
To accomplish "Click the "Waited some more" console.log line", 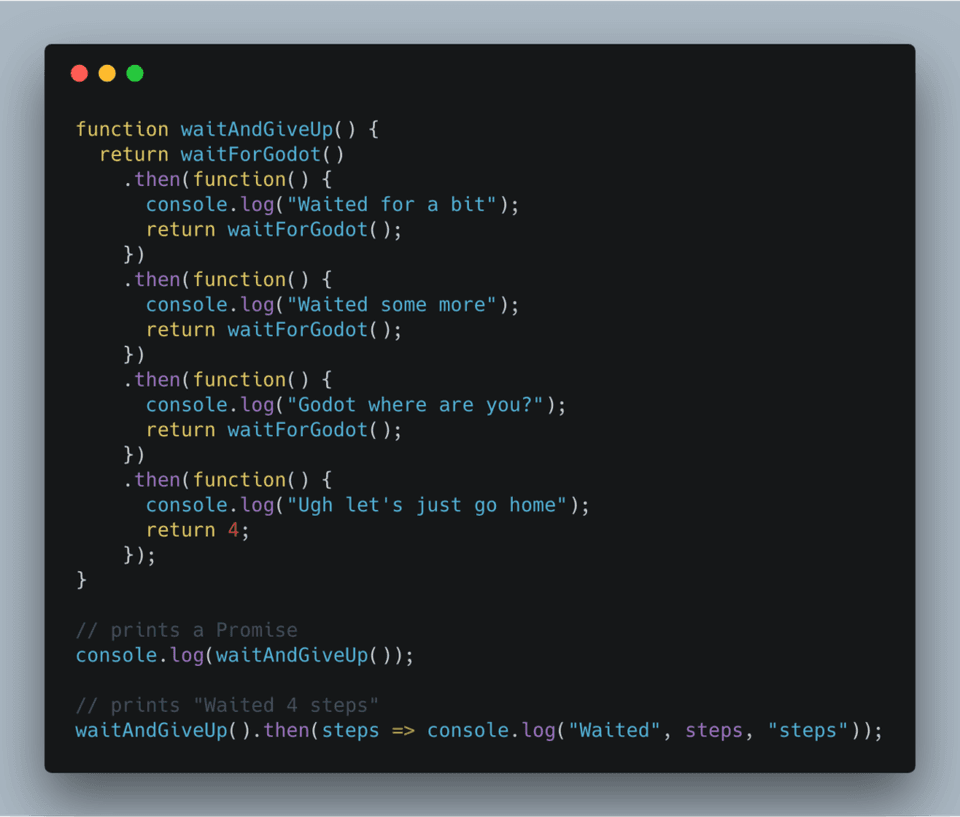I will [332, 305].
